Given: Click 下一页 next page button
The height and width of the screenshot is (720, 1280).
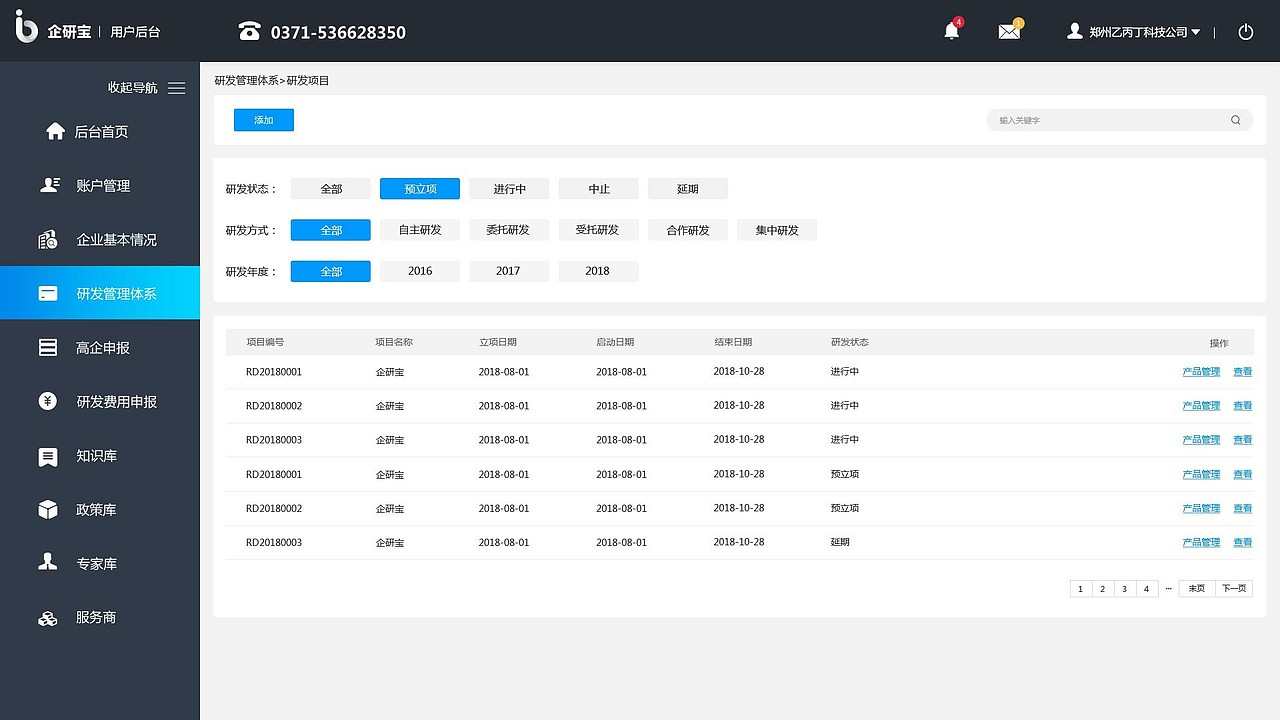Looking at the screenshot, I should pos(1234,589).
